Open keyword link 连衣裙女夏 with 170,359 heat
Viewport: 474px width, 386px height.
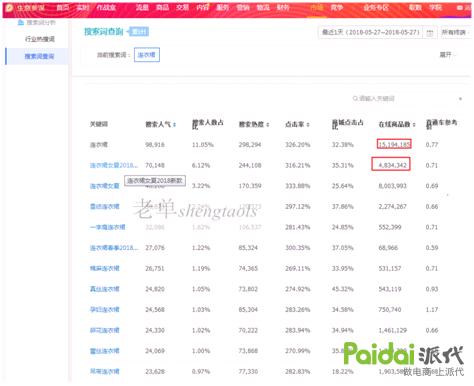104,186
